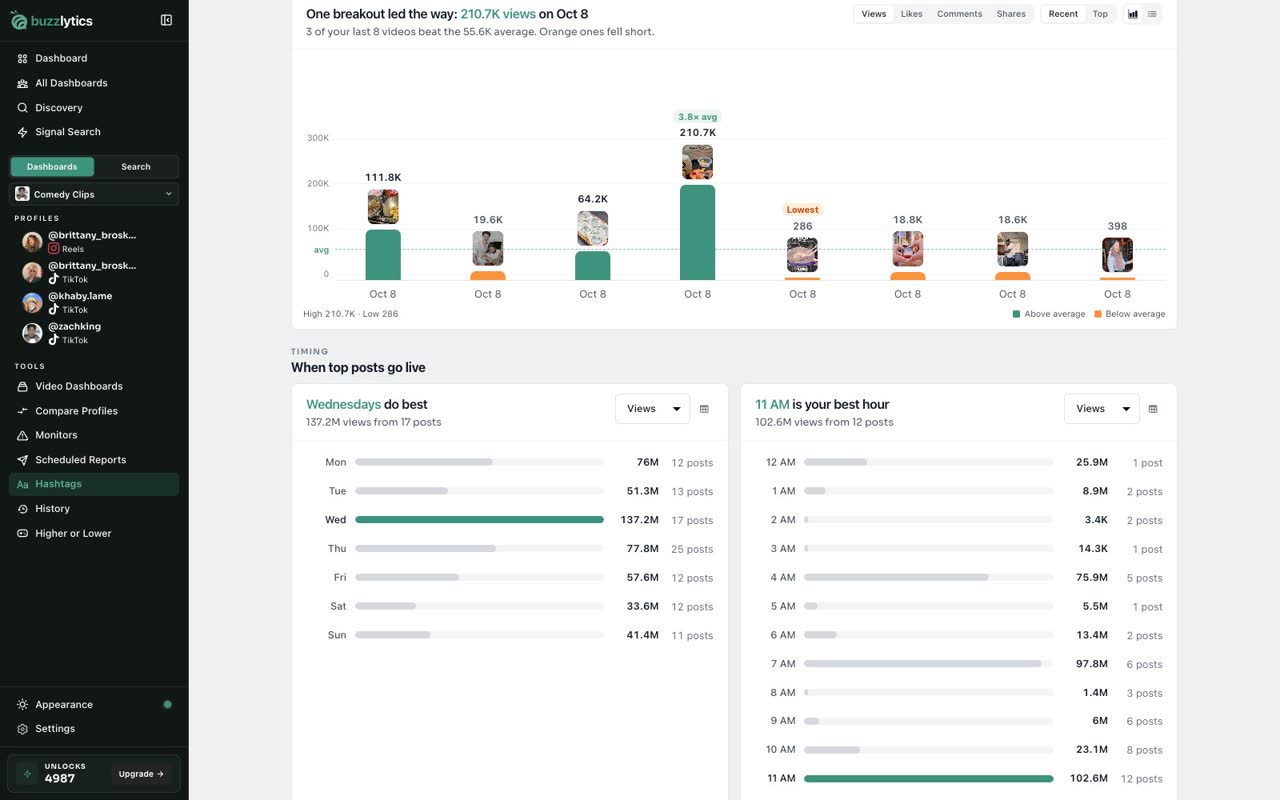Open Views dropdown in best hour card
This screenshot has height=800, width=1280.
1101,409
